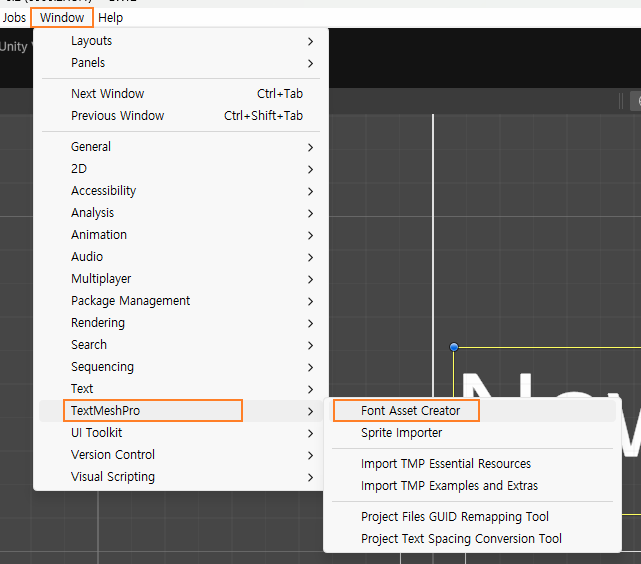Open the Package Management submenu
The image size is (641, 564).
pos(180,301)
